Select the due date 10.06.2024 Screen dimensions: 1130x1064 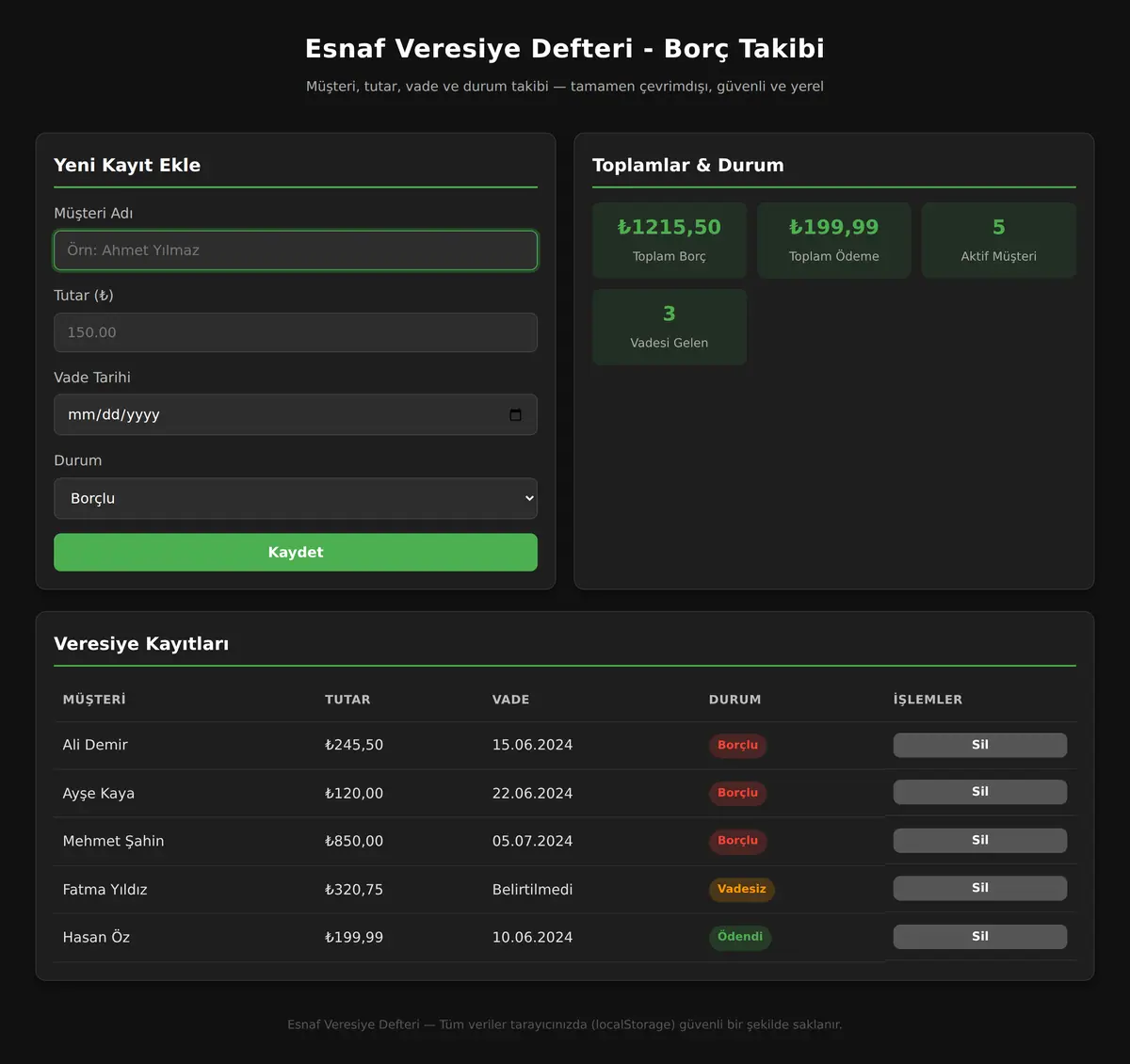point(532,938)
